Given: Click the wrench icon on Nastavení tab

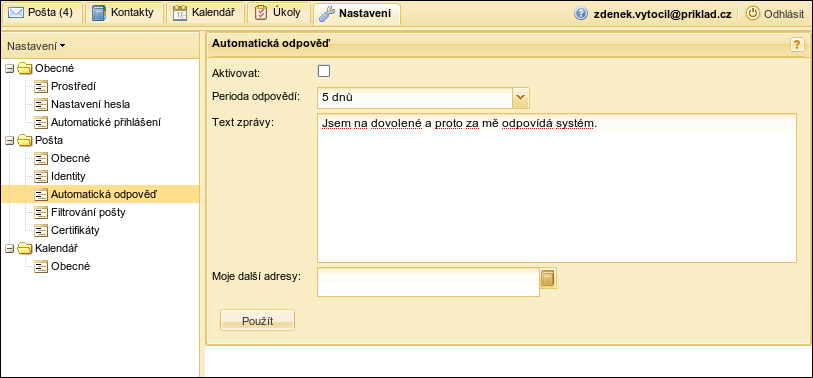Looking at the screenshot, I should 327,13.
